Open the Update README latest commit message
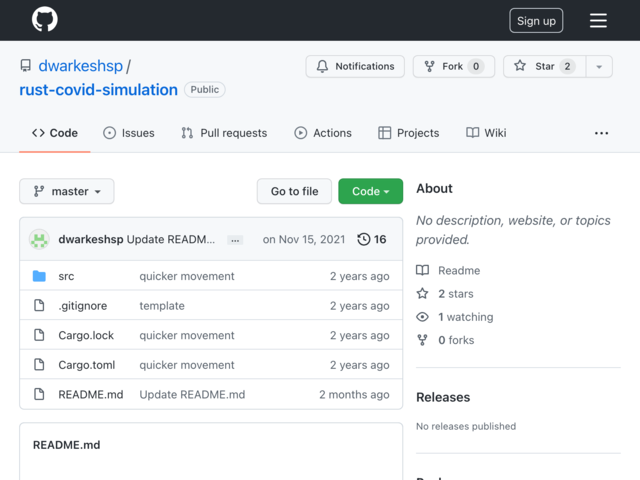The width and height of the screenshot is (640, 480). pos(171,239)
